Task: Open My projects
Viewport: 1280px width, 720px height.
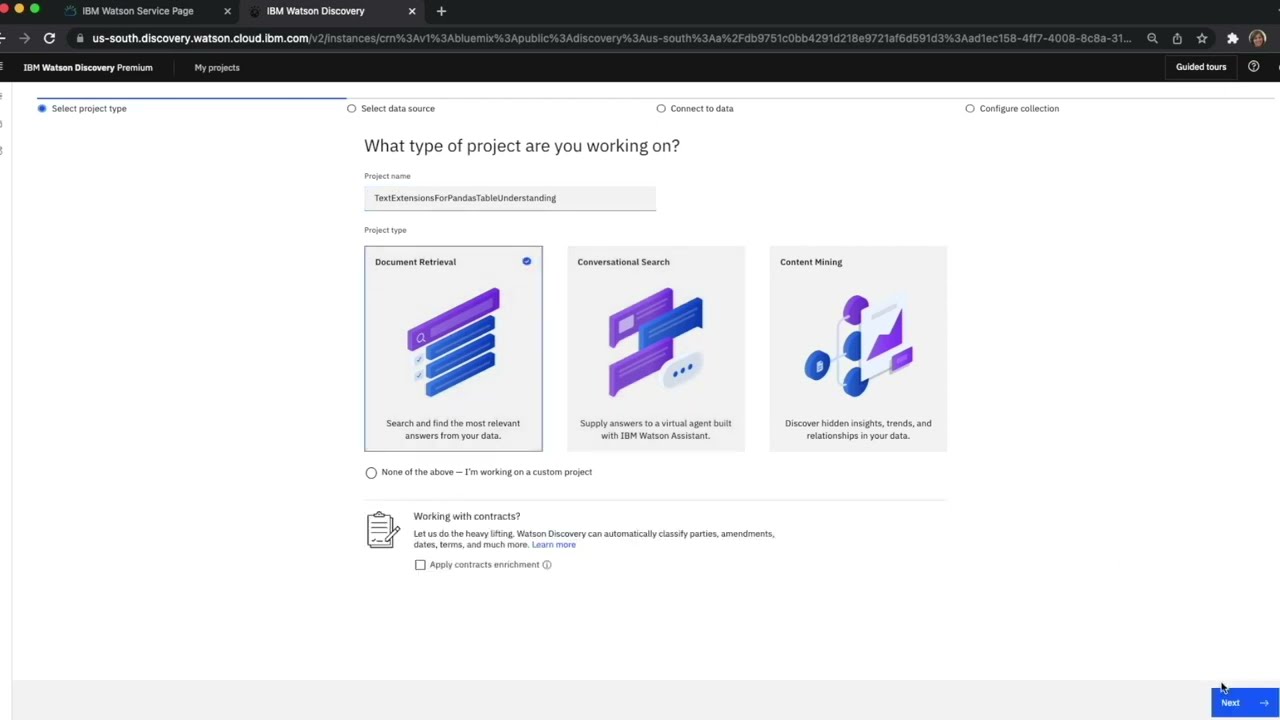Action: tap(217, 67)
